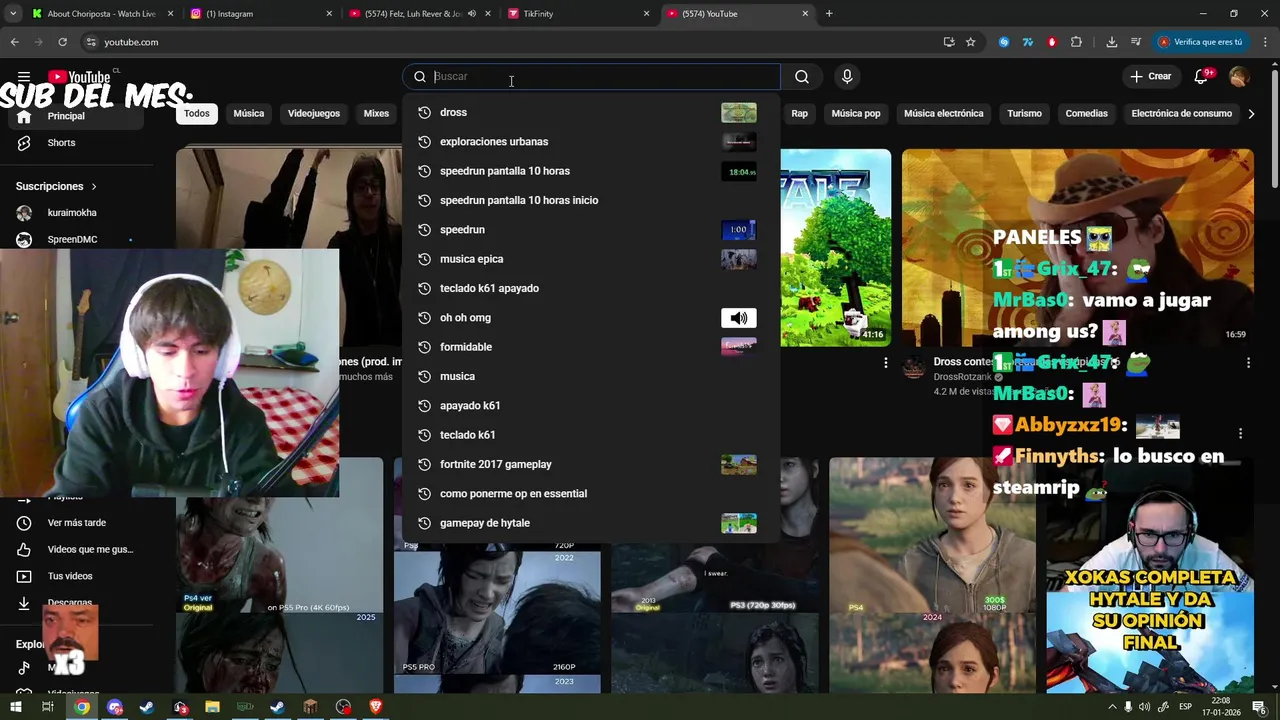Choose 'speedrun pantalla 10 horas inicio' suggestion
This screenshot has width=1280, height=720.
pos(591,200)
